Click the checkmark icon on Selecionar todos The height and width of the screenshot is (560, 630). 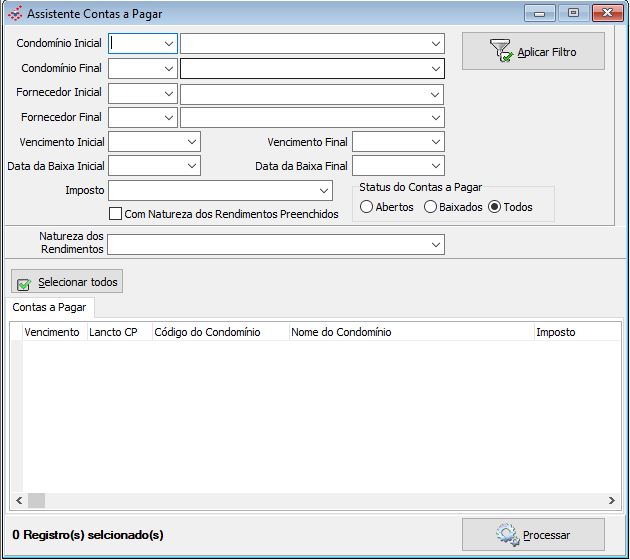click(24, 283)
